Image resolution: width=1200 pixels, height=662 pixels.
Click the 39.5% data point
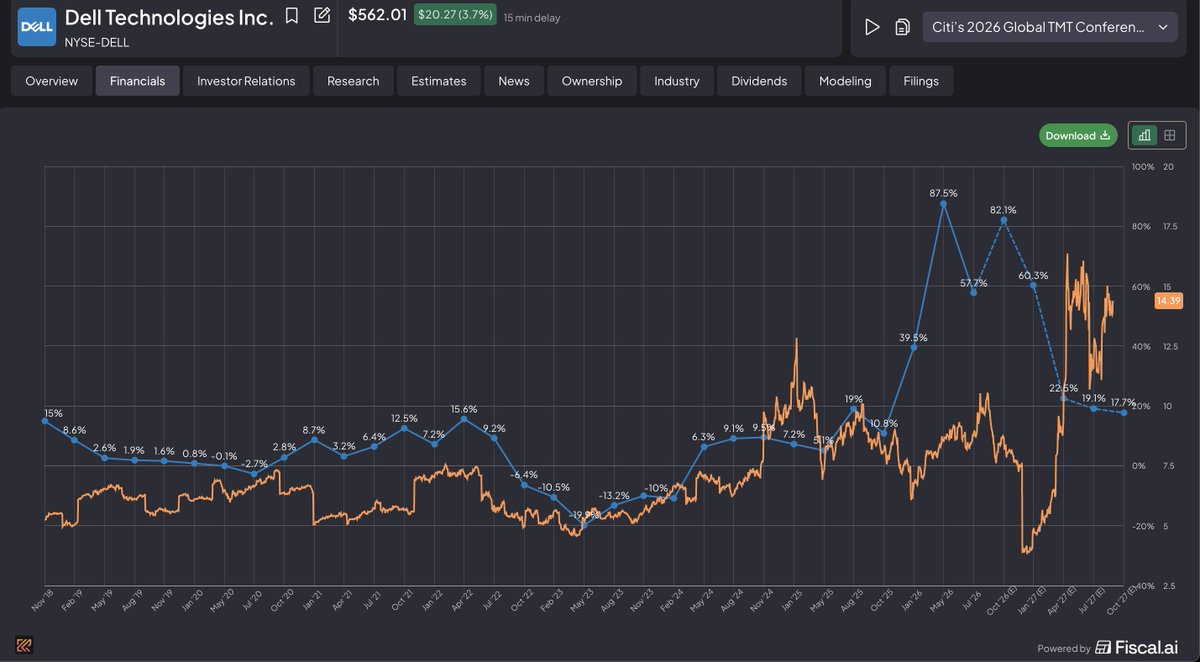[x=913, y=347]
